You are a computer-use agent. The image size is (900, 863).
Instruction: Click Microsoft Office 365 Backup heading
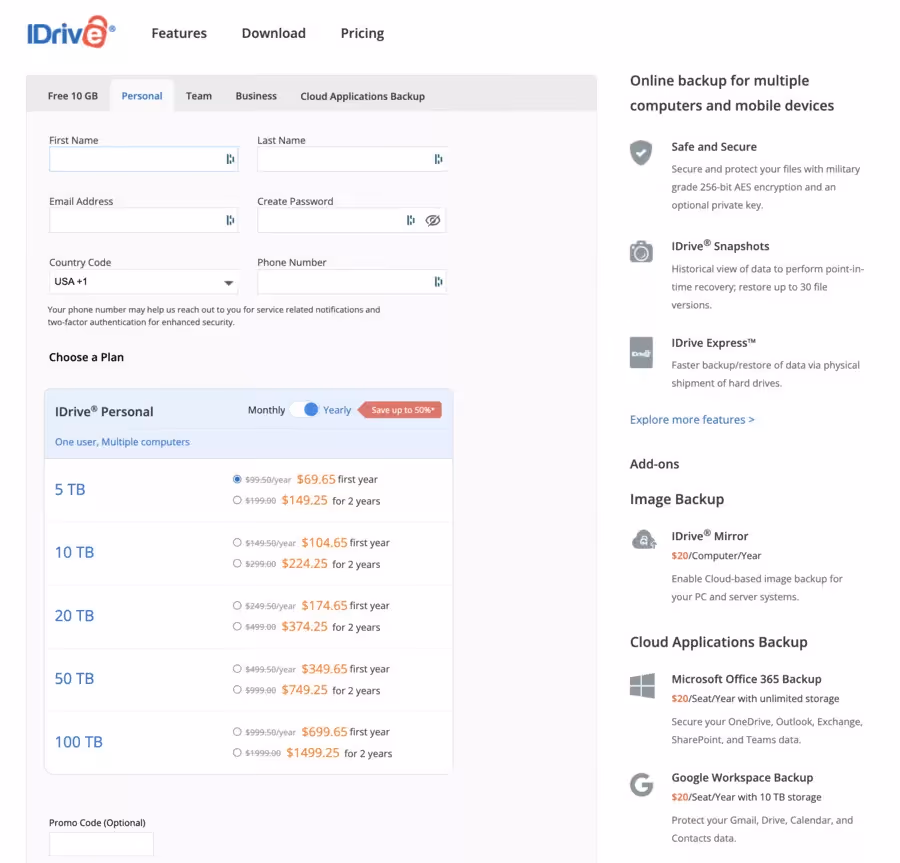coord(746,679)
